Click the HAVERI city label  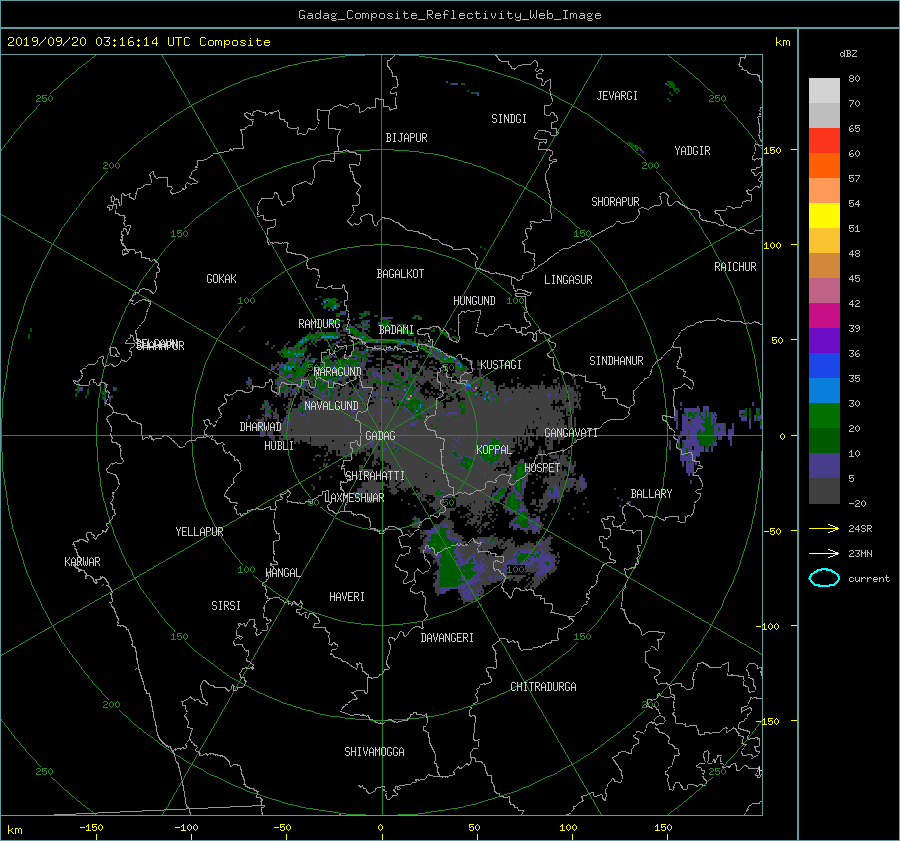pos(347,597)
